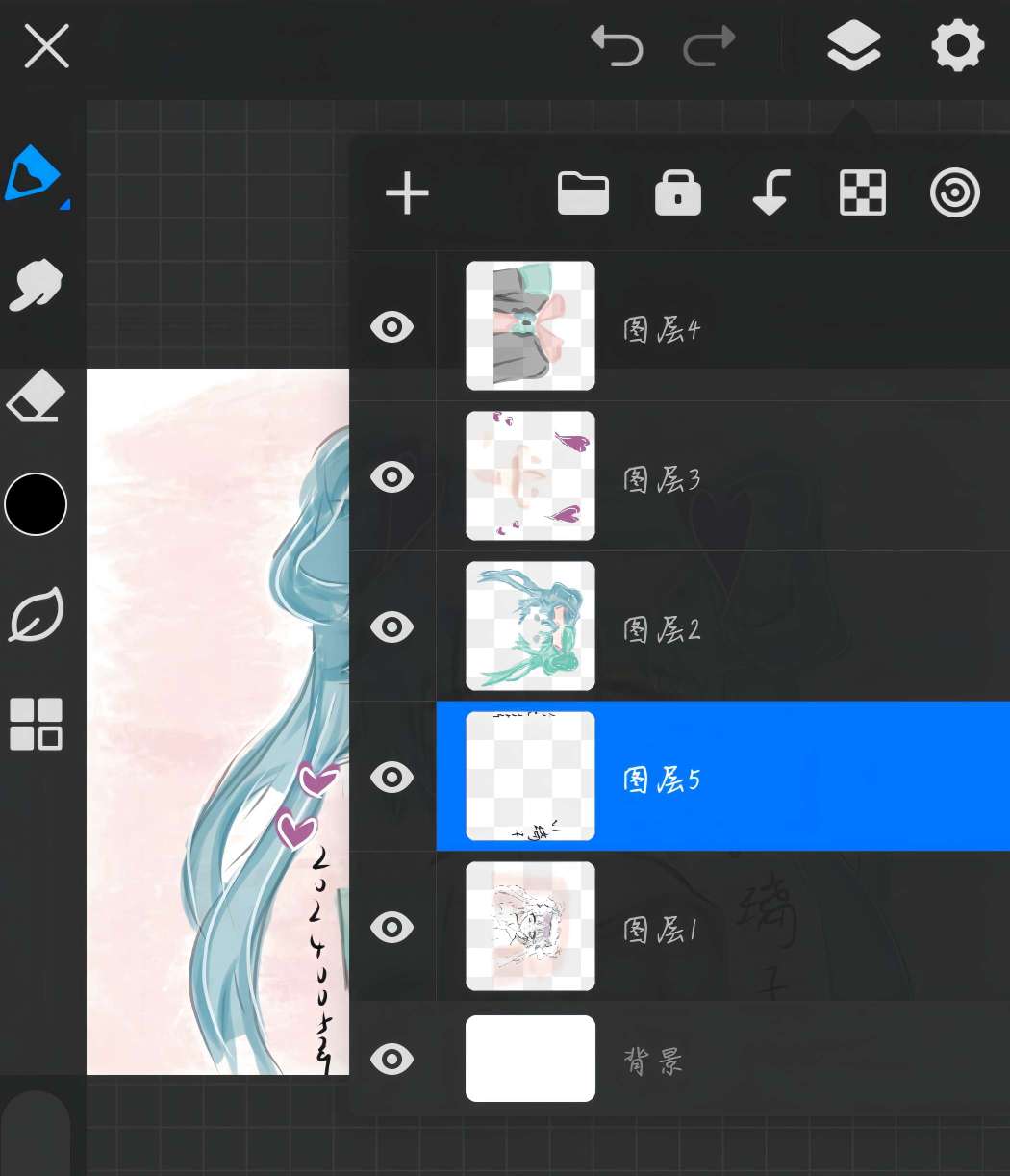Select the smudge finger tool
Screen dimensions: 1010x1176
(x=36, y=285)
